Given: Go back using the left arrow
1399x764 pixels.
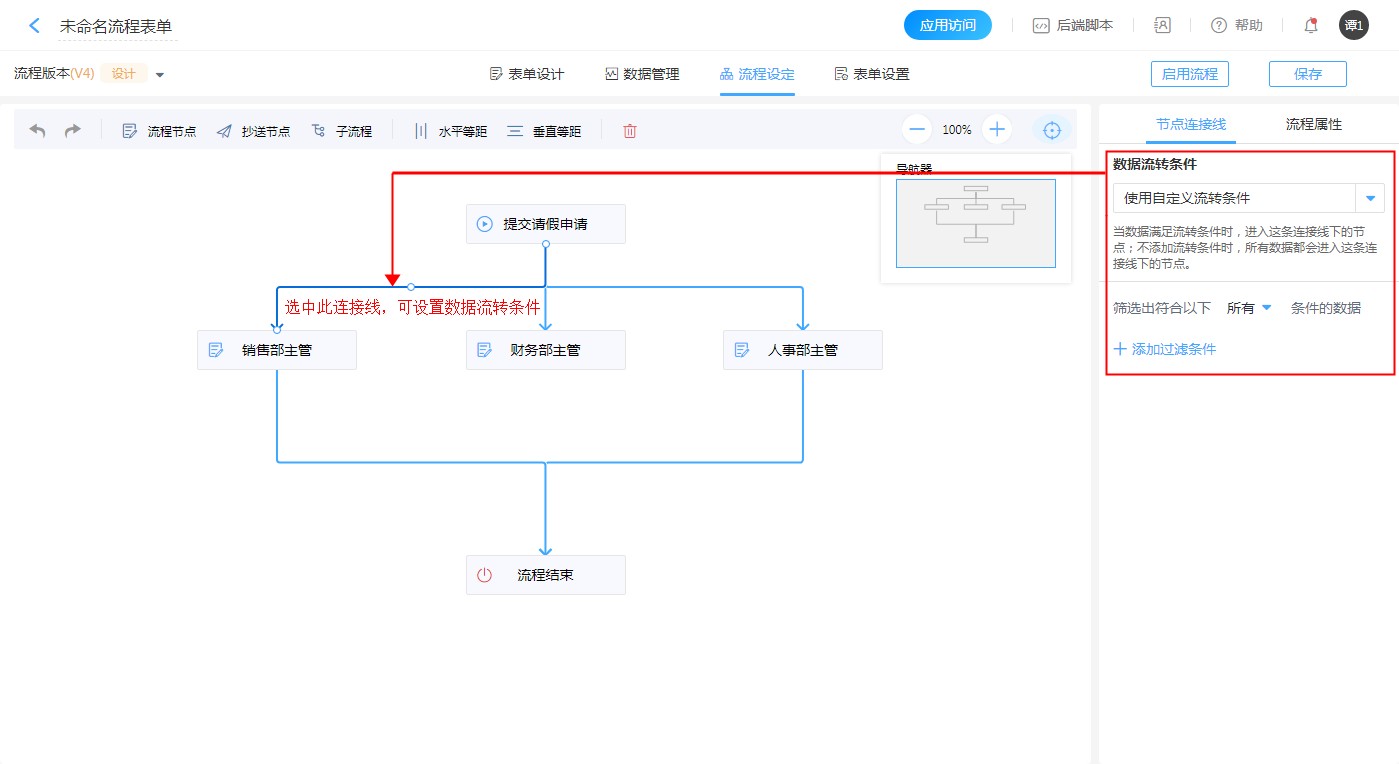Looking at the screenshot, I should (35, 26).
